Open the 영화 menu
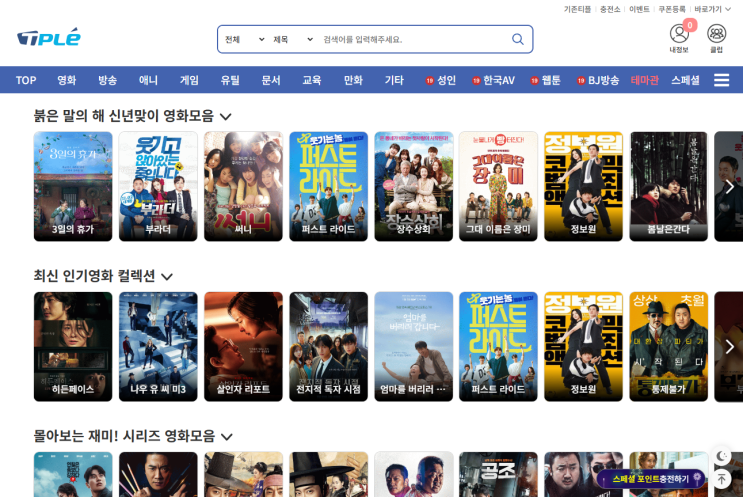This screenshot has width=743, height=497. click(x=67, y=80)
